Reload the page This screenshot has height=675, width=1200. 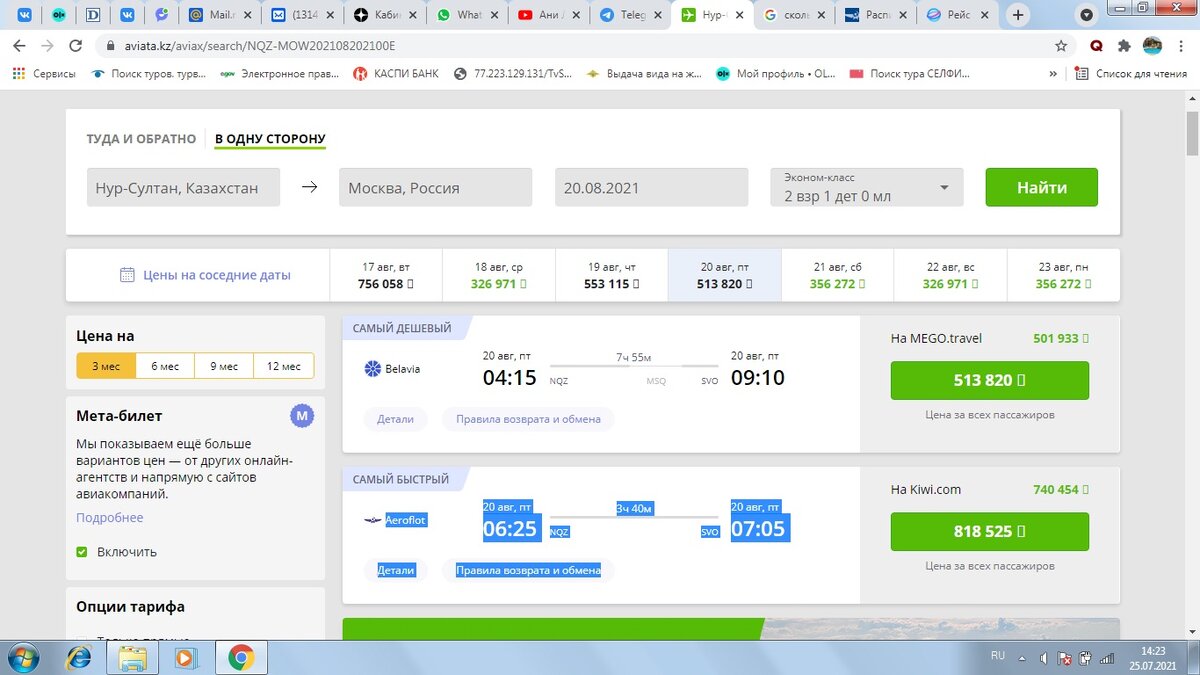(75, 46)
